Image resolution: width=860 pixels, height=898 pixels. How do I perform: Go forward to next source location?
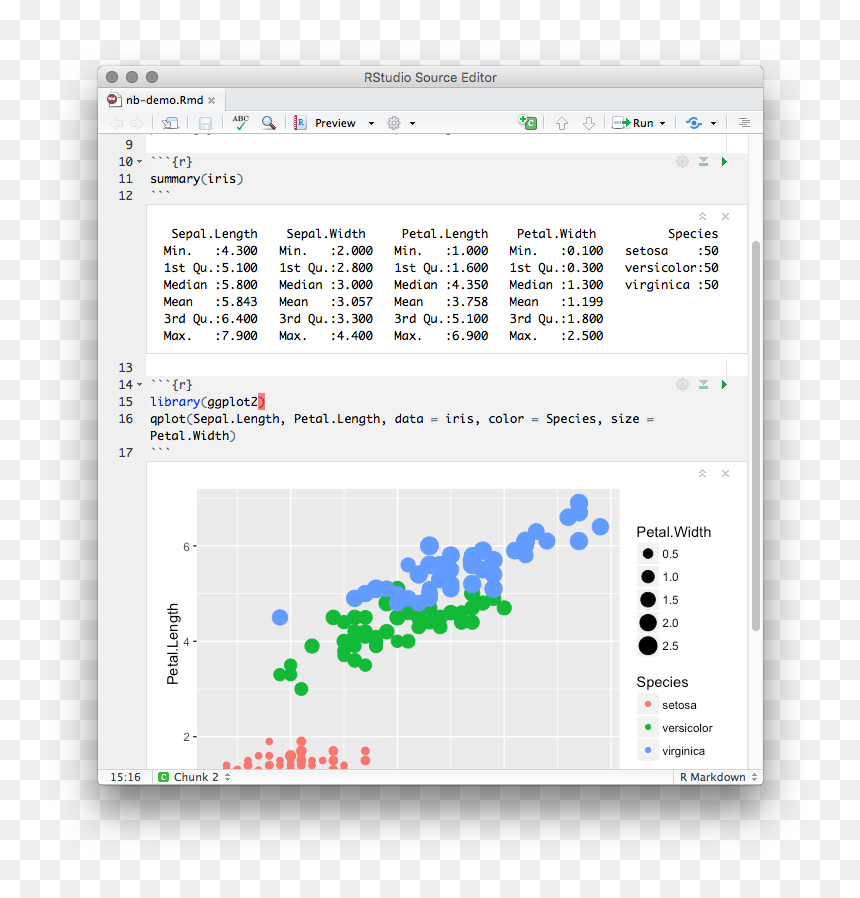(x=137, y=123)
